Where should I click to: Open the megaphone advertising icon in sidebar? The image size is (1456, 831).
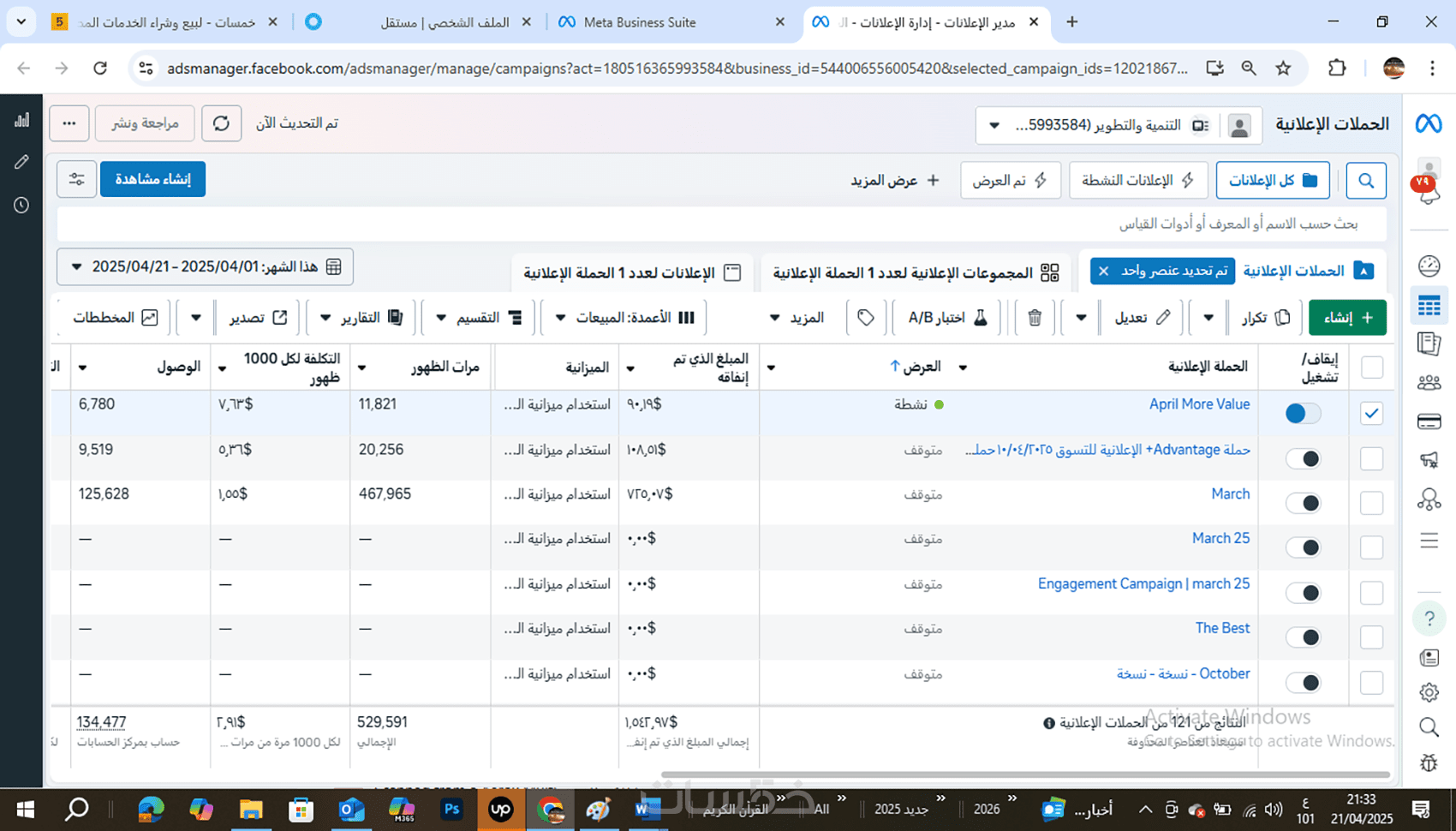click(1429, 460)
